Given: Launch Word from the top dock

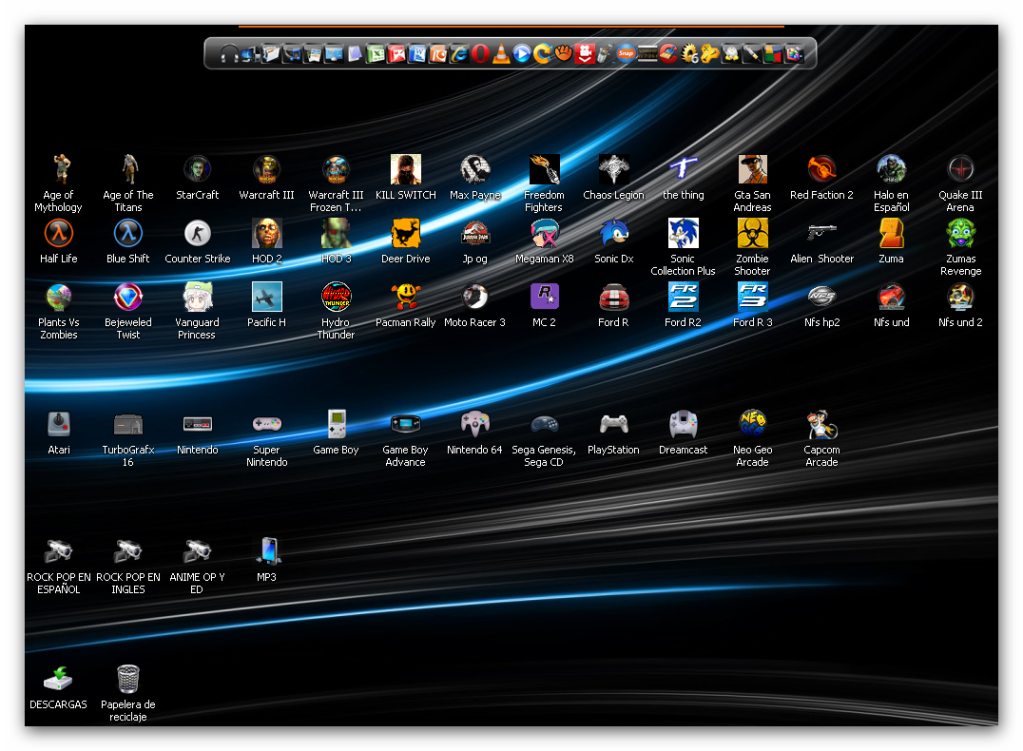Looking at the screenshot, I should coord(417,54).
